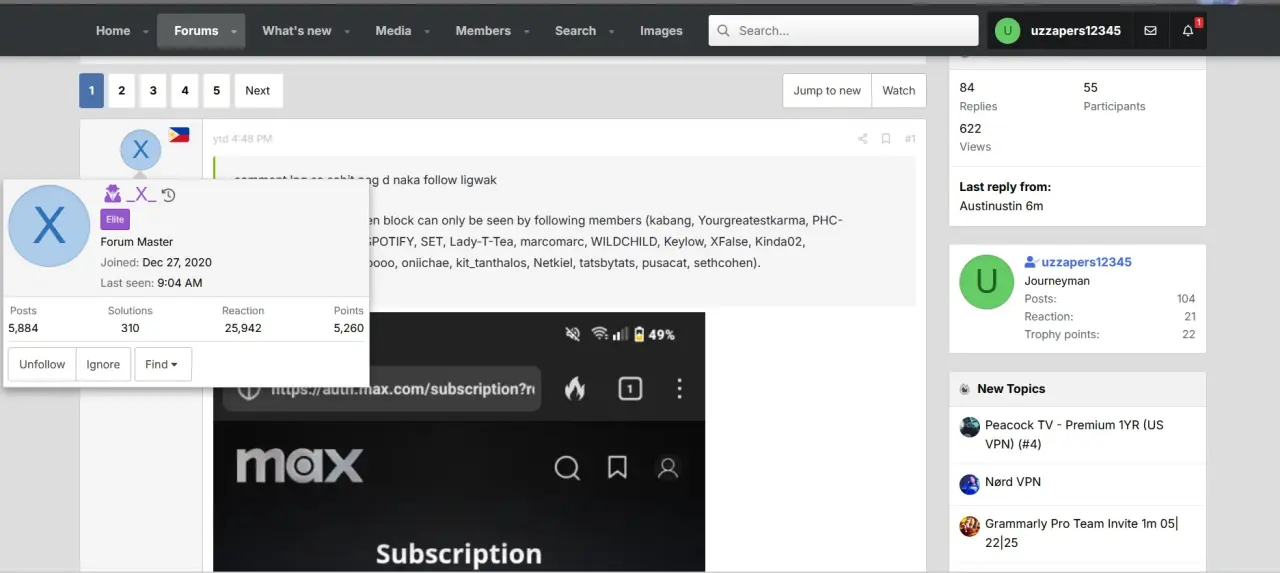This screenshot has width=1280, height=573.
Task: Open the Peacock TV thread avatar icon
Action: (x=969, y=427)
